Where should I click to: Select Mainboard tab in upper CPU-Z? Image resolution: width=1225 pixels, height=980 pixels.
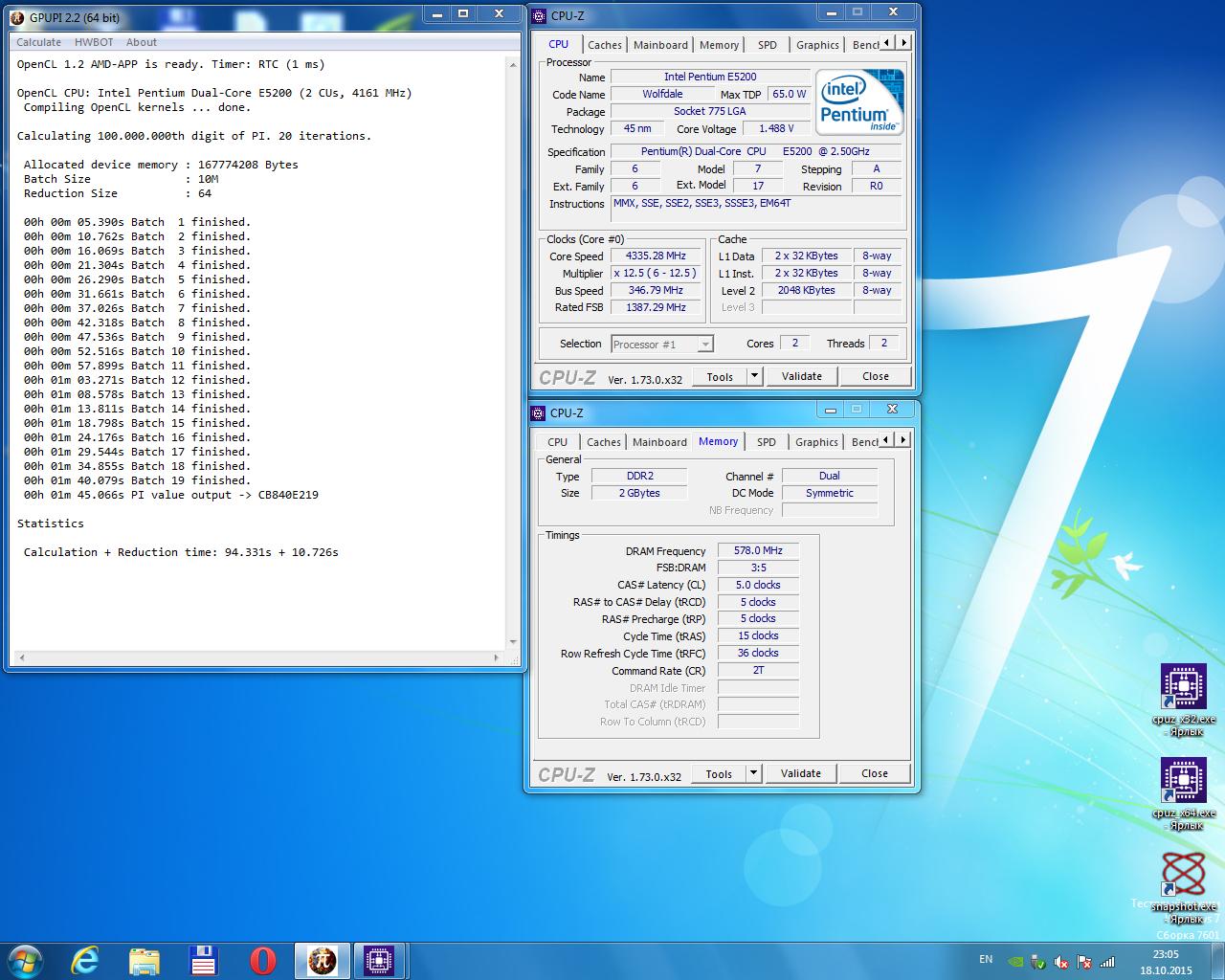660,45
